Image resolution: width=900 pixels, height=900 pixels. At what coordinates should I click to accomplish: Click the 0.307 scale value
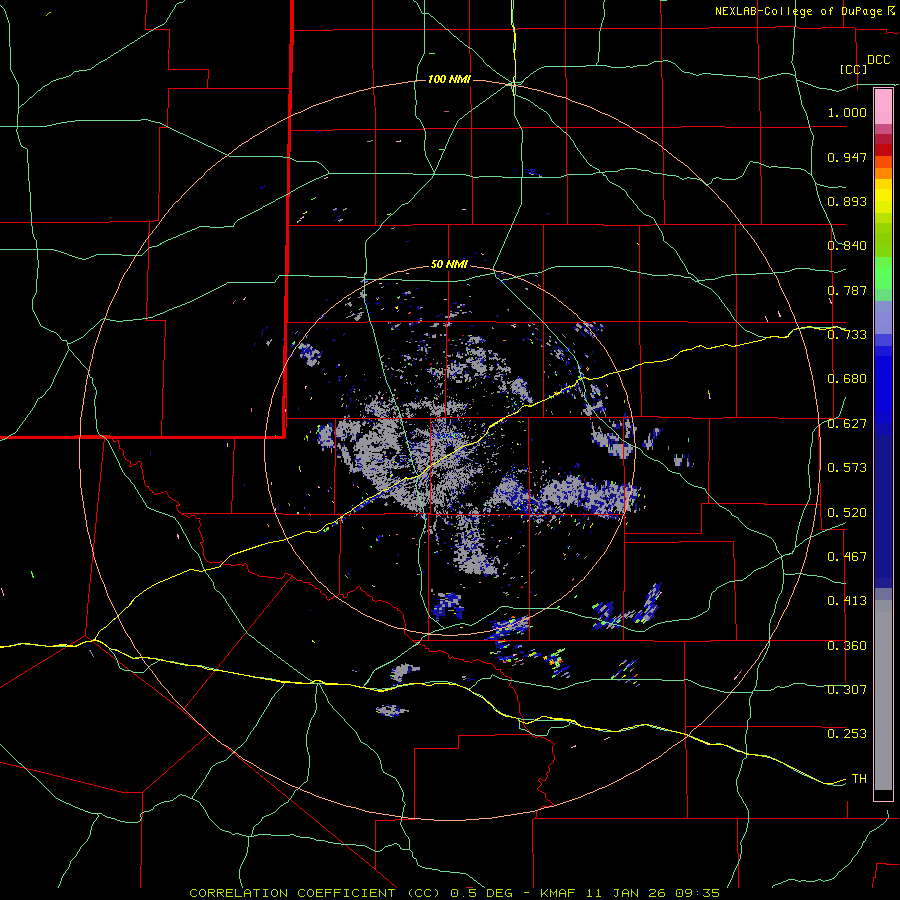coord(847,690)
